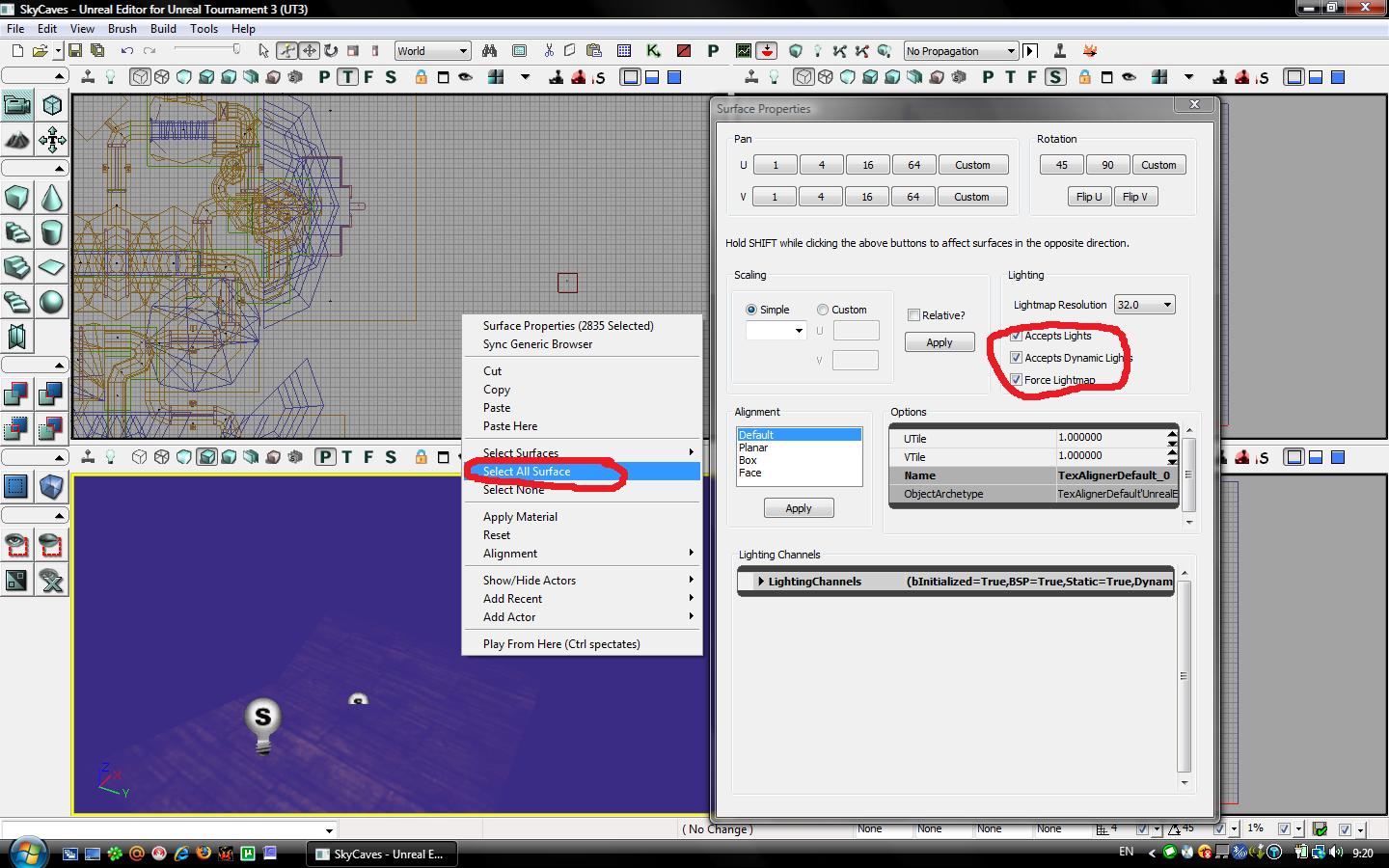Uncheck the Accepts Lights checkbox
Screen dimensions: 1389x868
click(1016, 336)
